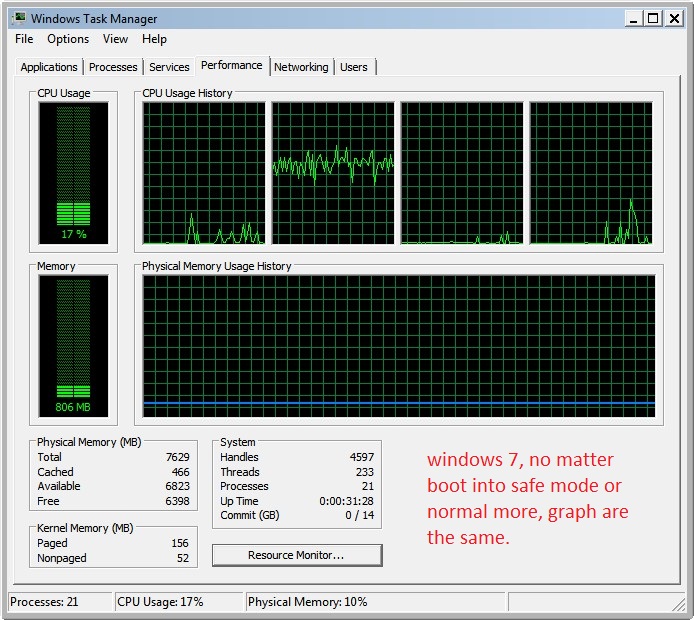Click the second CPU history graph
This screenshot has width=694, height=620.
point(333,173)
